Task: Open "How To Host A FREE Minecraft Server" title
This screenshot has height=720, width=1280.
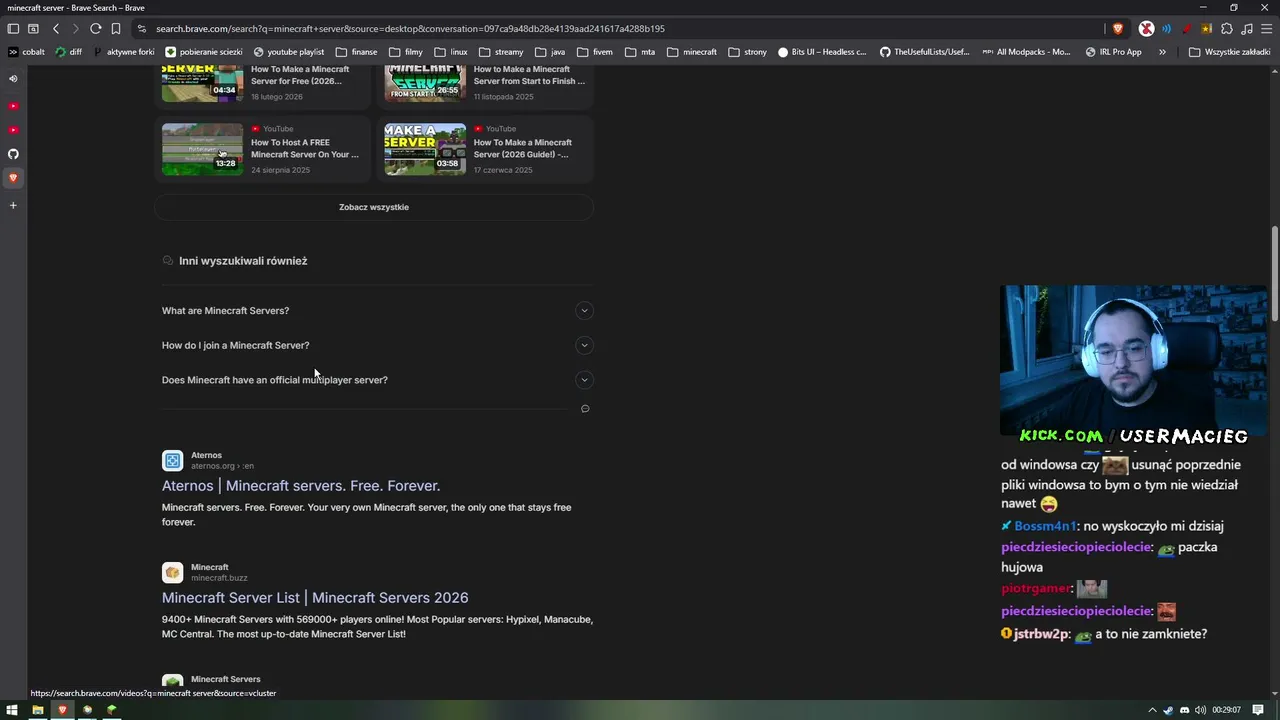Action: click(x=305, y=148)
